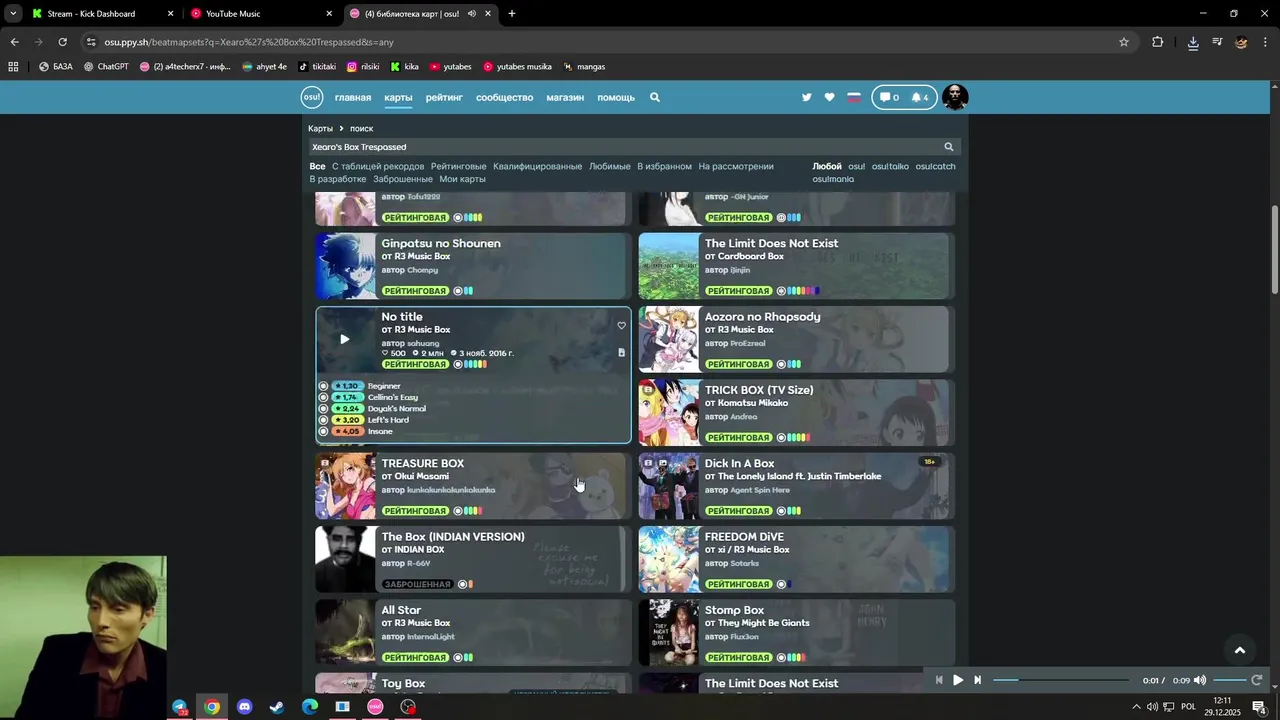Filter by На рассмотрении status

tap(736, 166)
